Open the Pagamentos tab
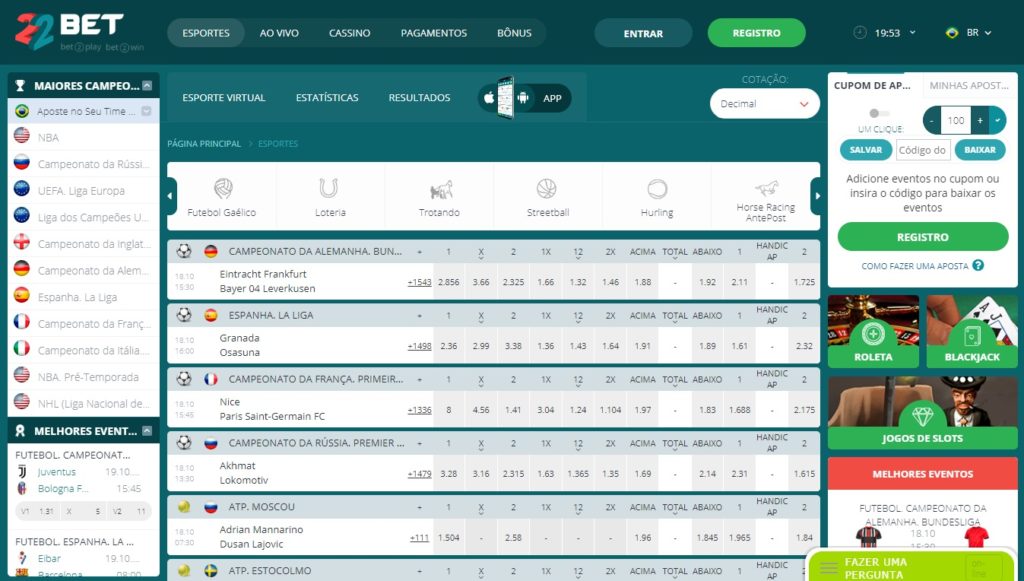The image size is (1024, 581). pos(434,33)
